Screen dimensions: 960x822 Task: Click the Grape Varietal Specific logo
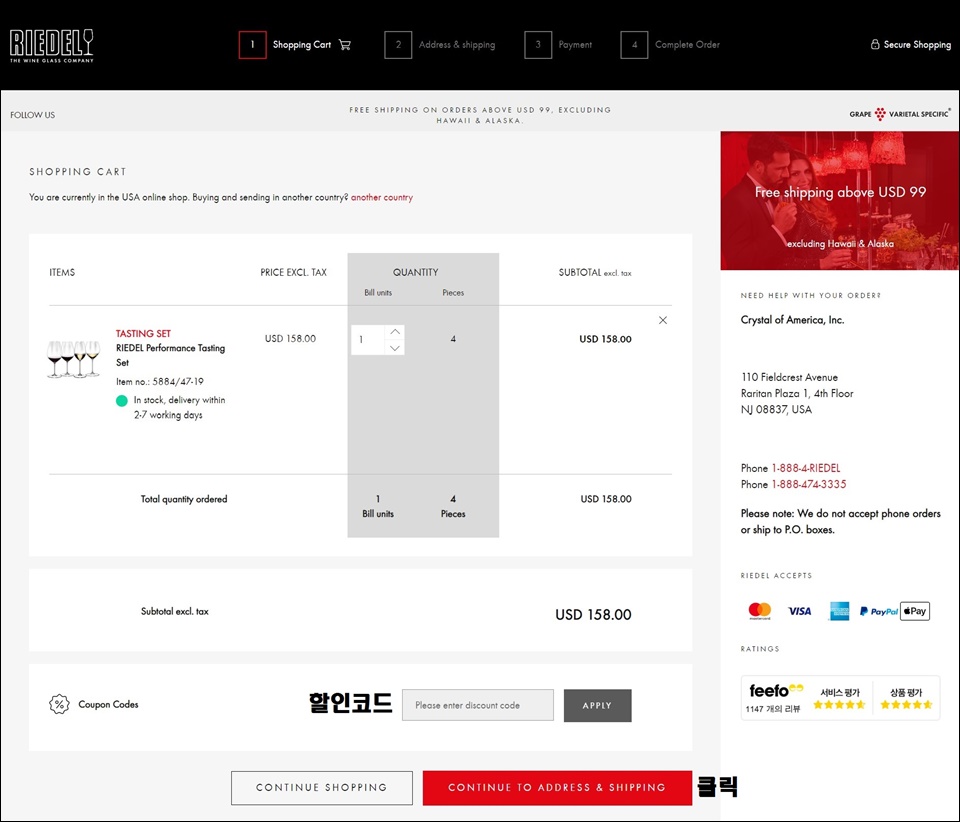899,114
